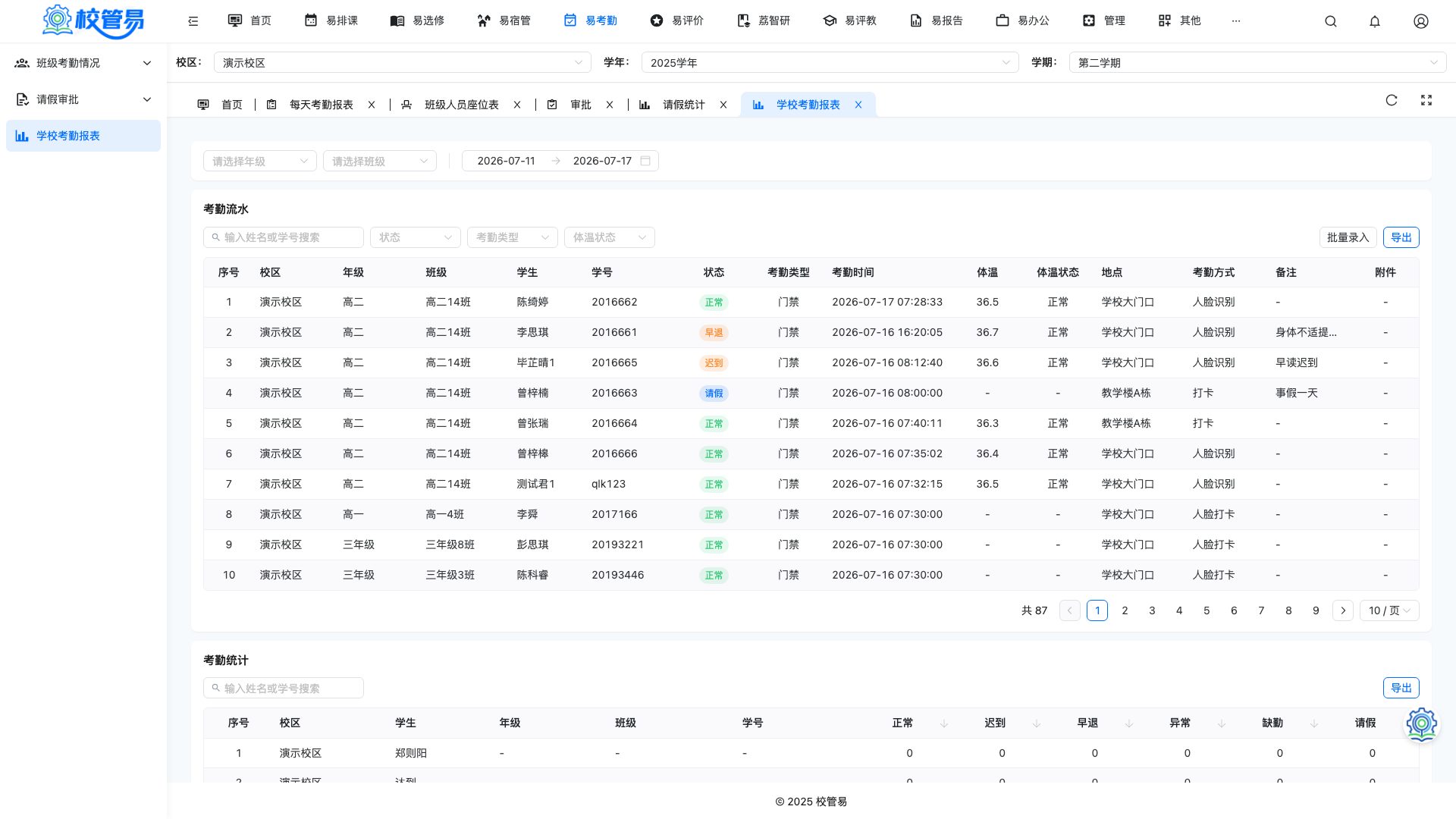Open the 其他 module
Image resolution: width=1456 pixels, height=819 pixels.
tap(1179, 21)
